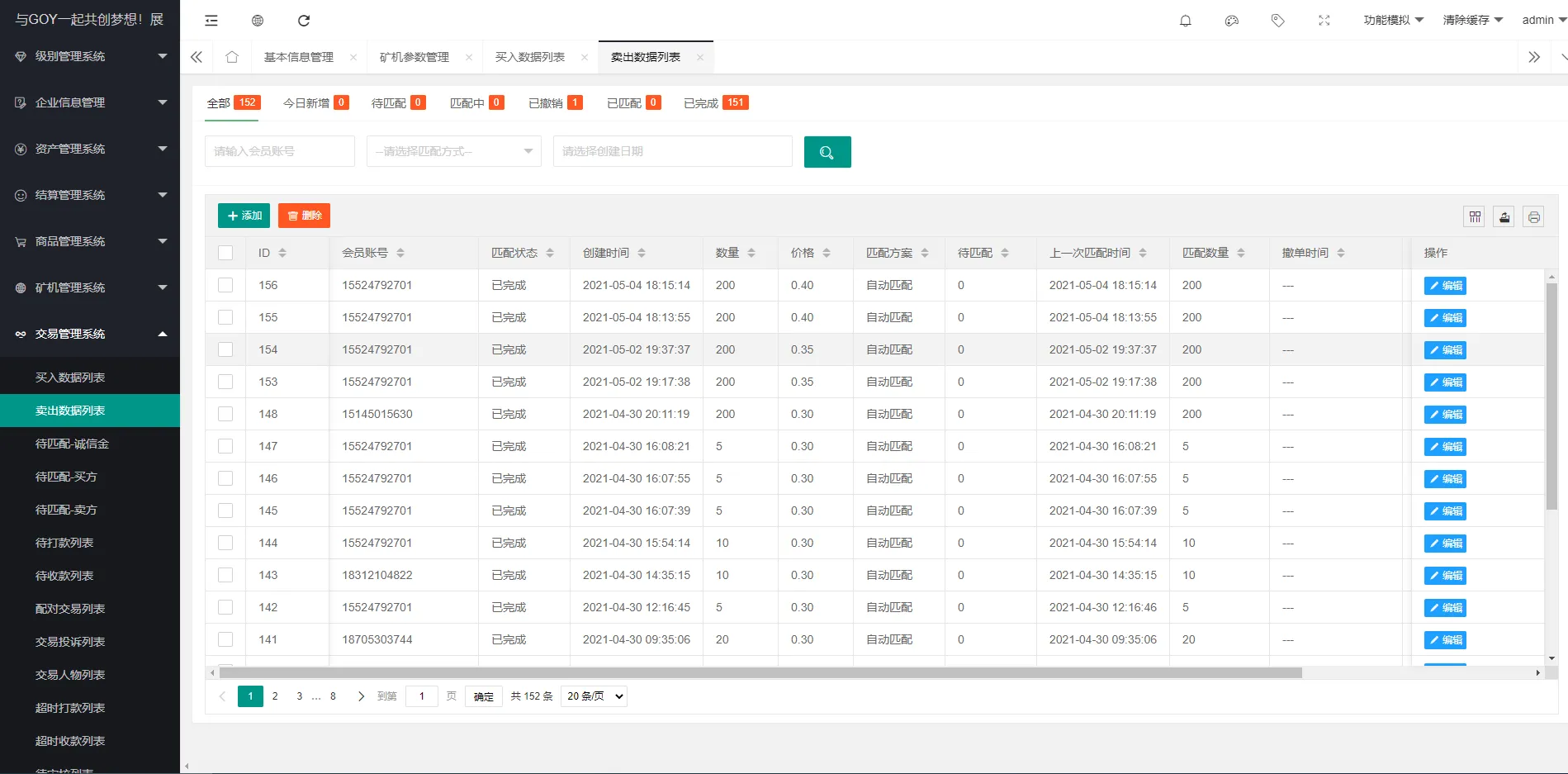The image size is (1568, 774).
Task: Open the theme palette icon
Action: click(x=1231, y=20)
